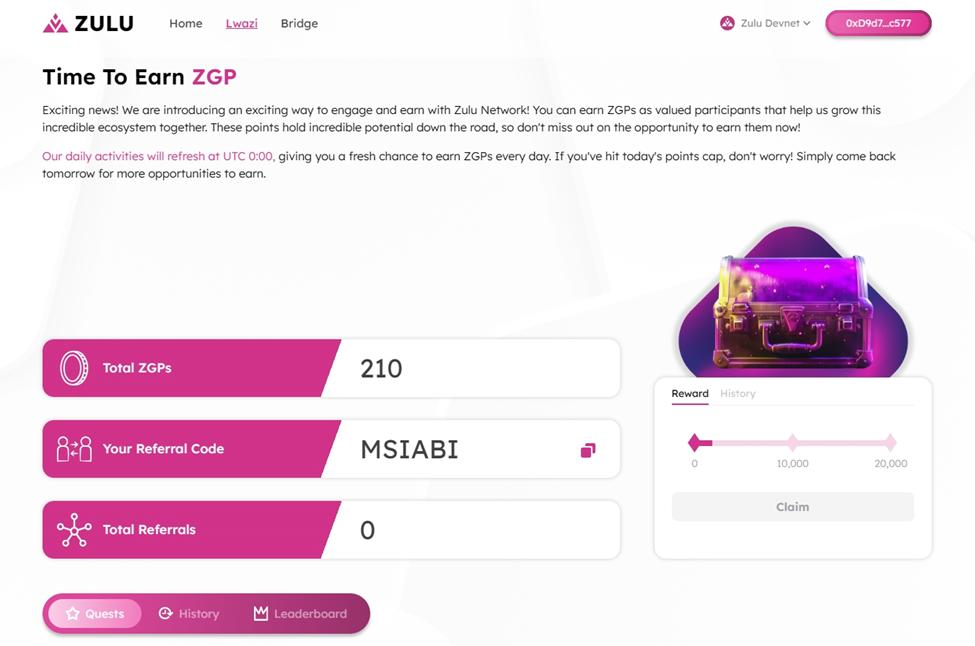Open wallet address 0xD9d7...c577 button
Image resolution: width=975 pixels, height=646 pixels.
[878, 23]
